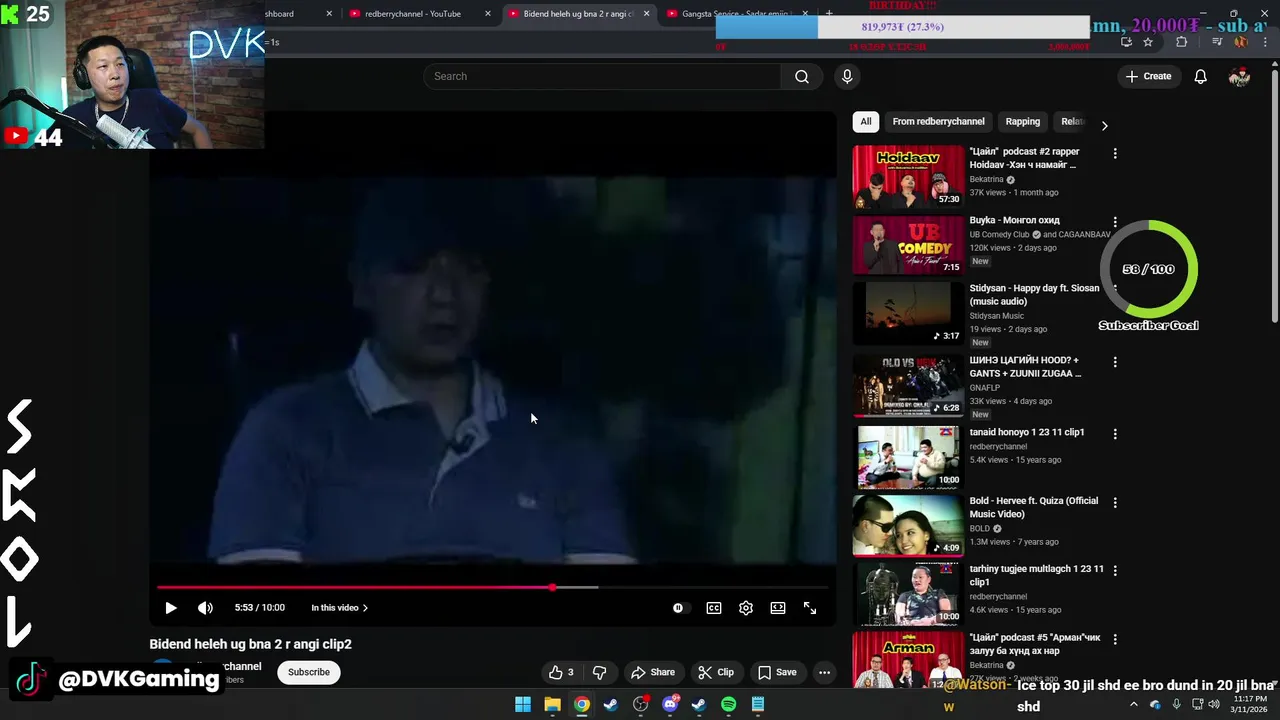Open options for Stidysan Happy day video
This screenshot has width=1280, height=720.
click(1115, 290)
